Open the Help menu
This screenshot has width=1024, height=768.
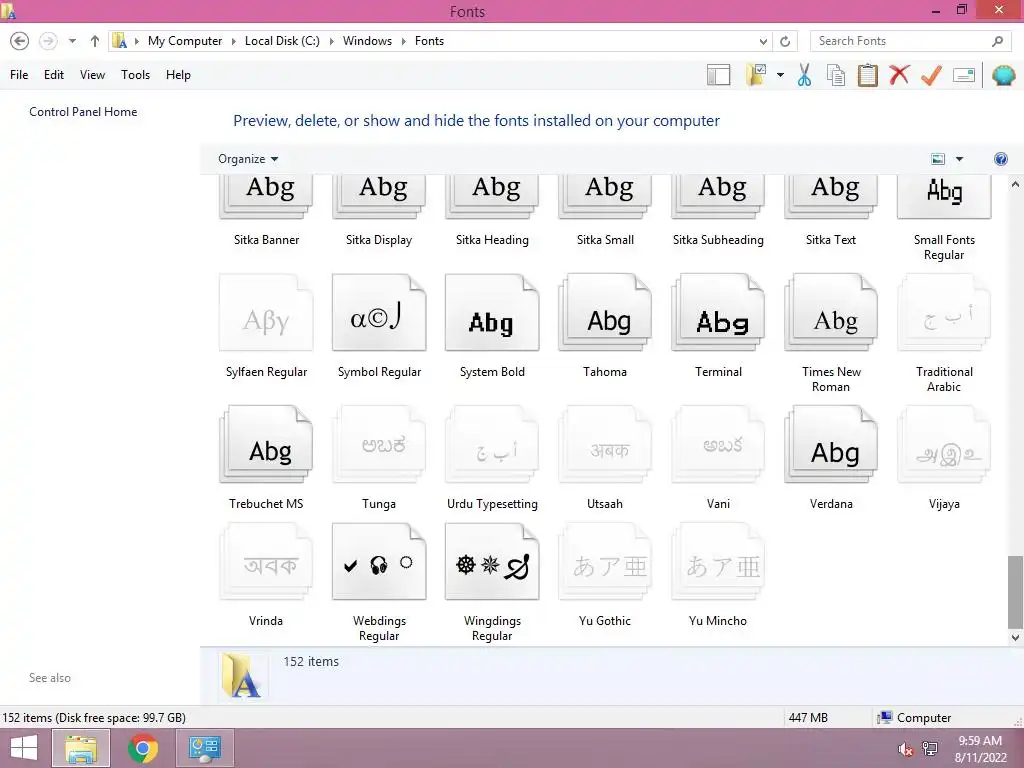tap(178, 75)
